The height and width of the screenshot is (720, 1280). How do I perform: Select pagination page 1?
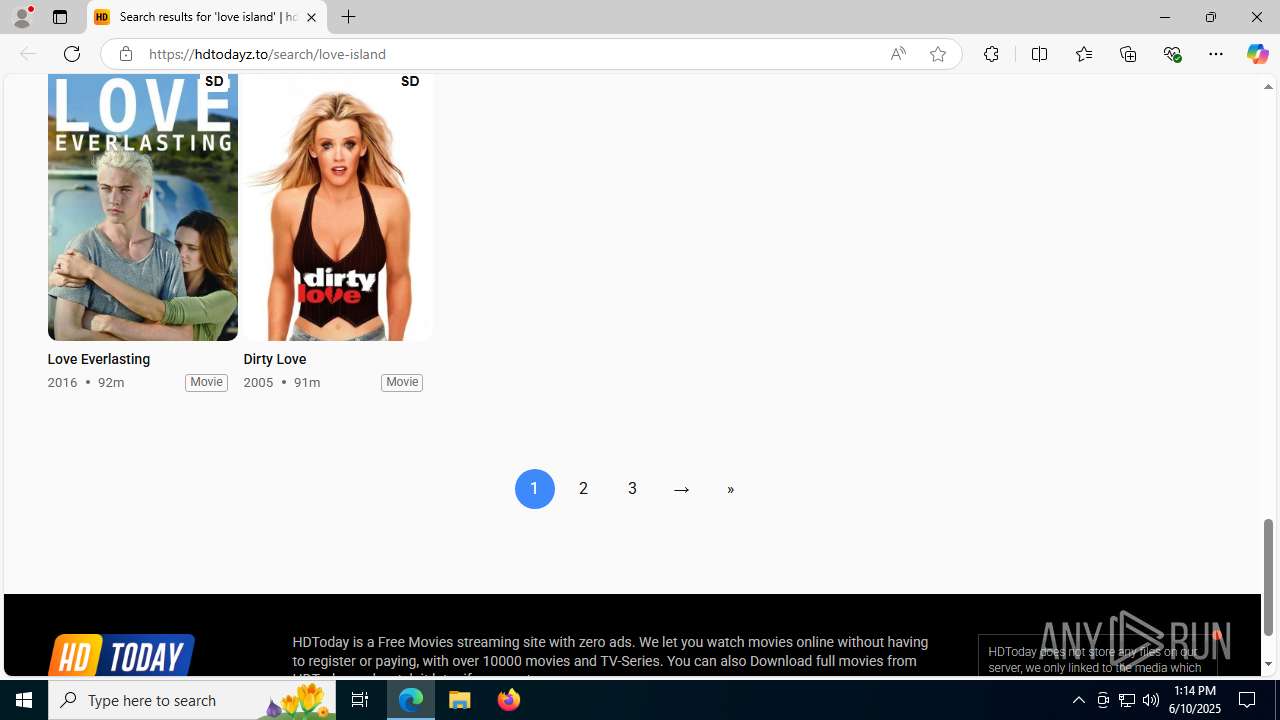point(534,489)
